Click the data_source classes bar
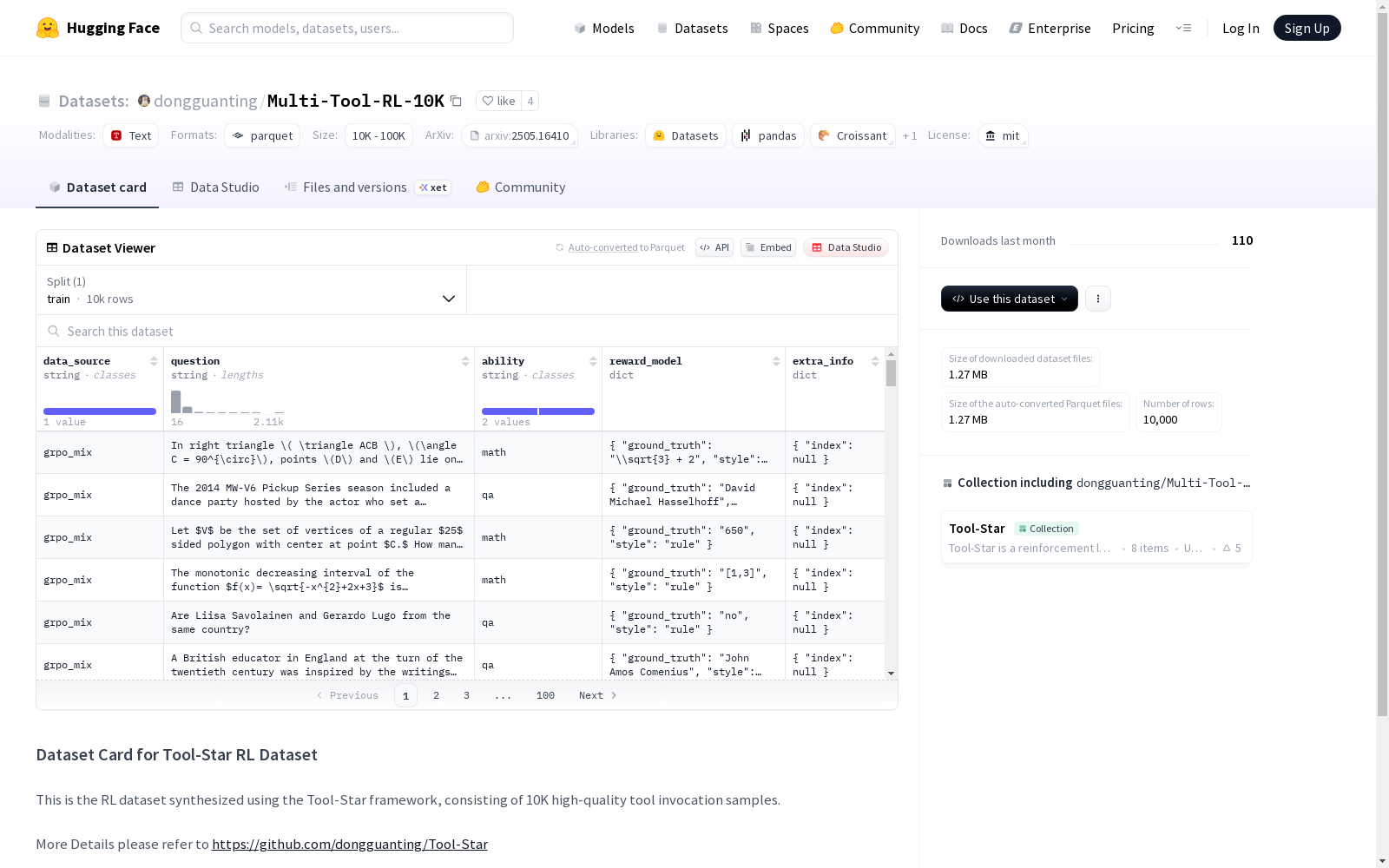Screen dimensions: 1389x868 pos(100,411)
